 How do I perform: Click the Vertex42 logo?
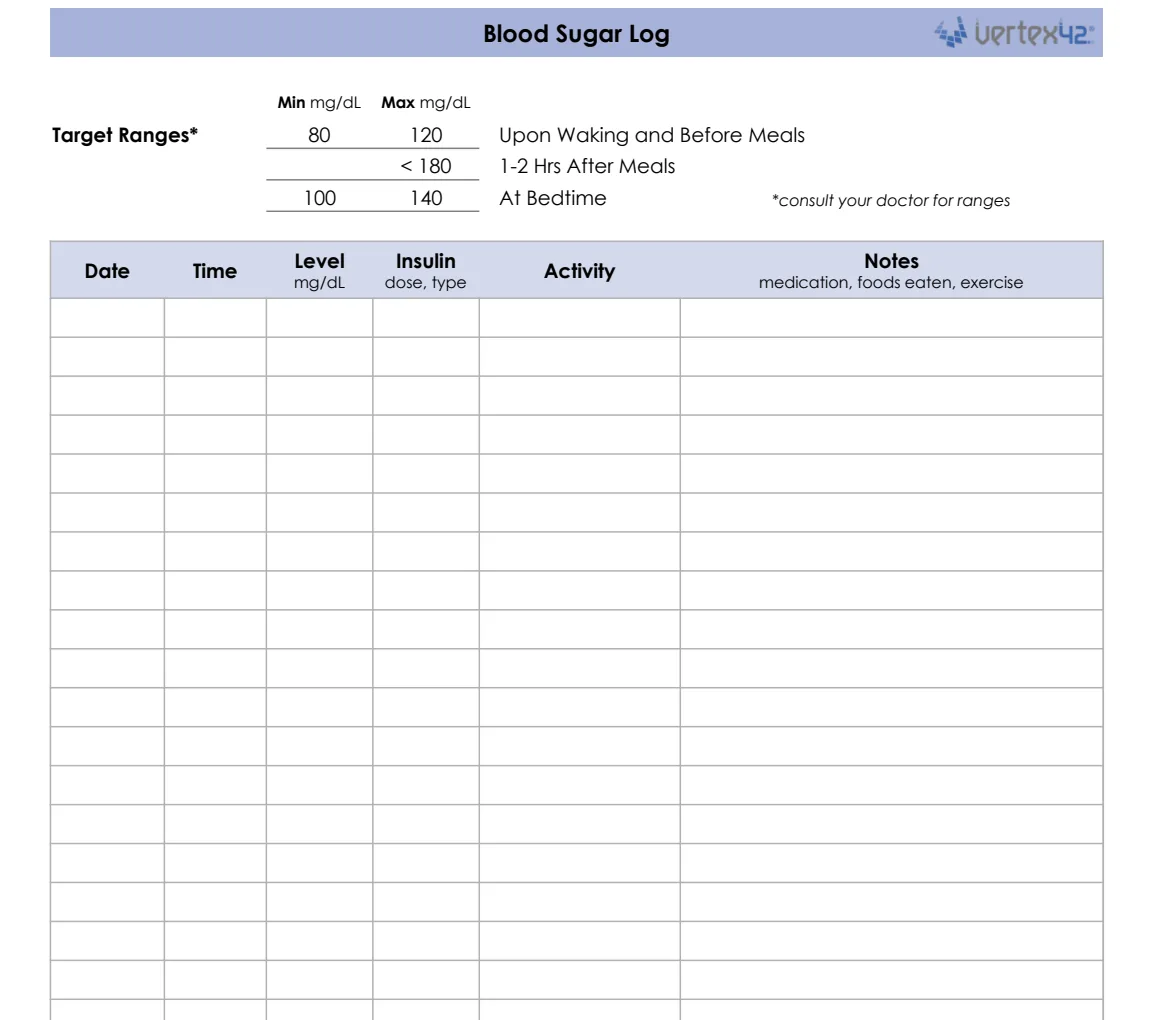pyautogui.click(x=1014, y=32)
